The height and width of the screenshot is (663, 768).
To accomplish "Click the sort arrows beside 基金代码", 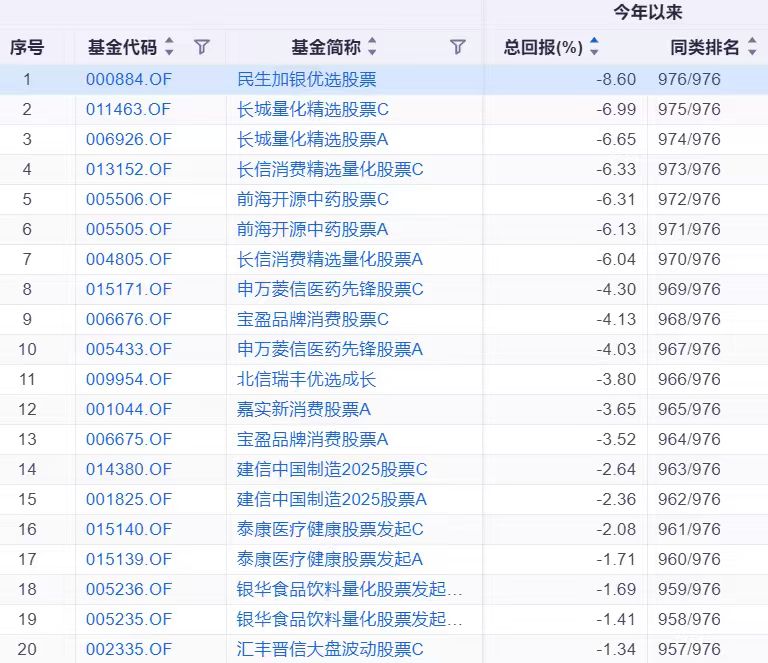I will (x=169, y=47).
